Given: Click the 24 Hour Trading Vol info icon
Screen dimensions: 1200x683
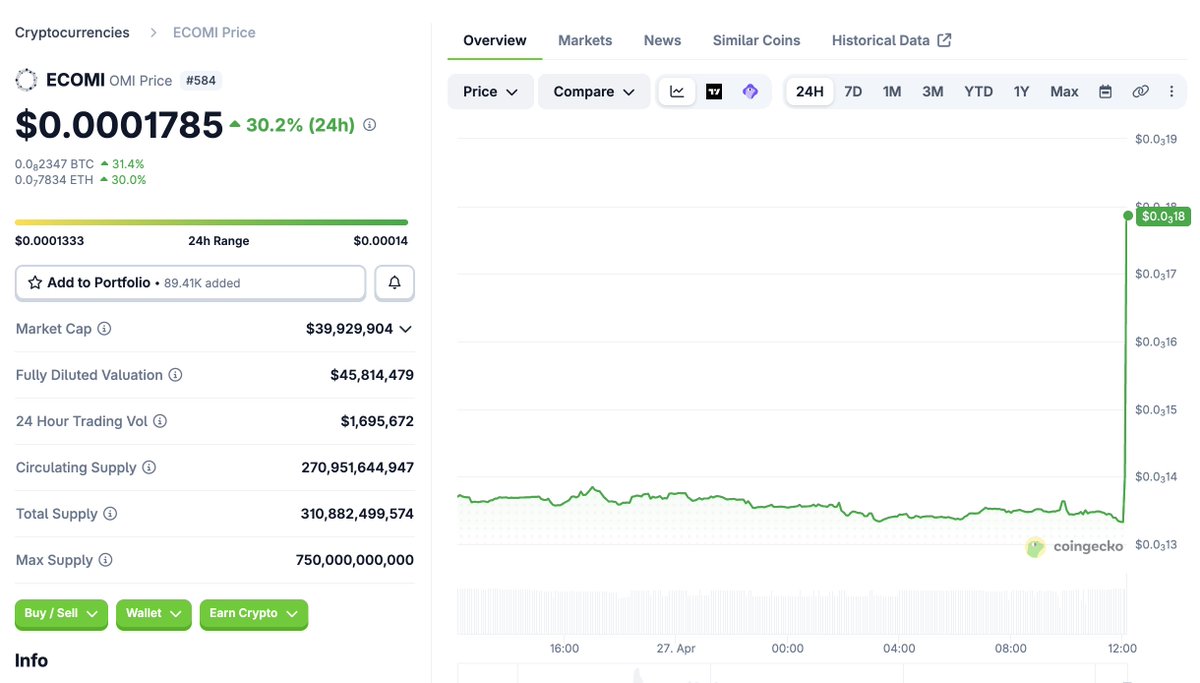Looking at the screenshot, I should (160, 421).
